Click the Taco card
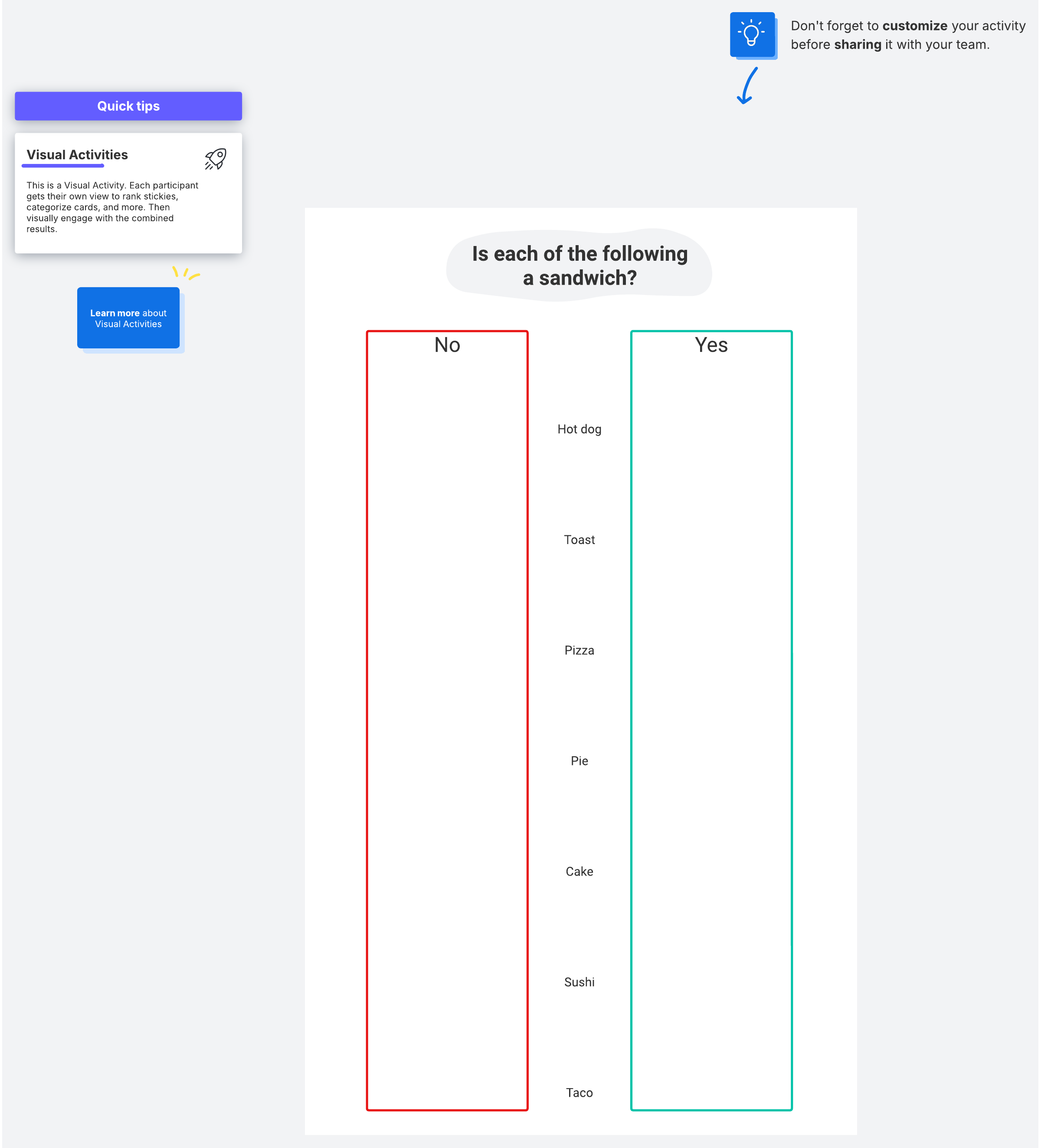Viewport: 1041px width, 1148px height. [x=579, y=1092]
